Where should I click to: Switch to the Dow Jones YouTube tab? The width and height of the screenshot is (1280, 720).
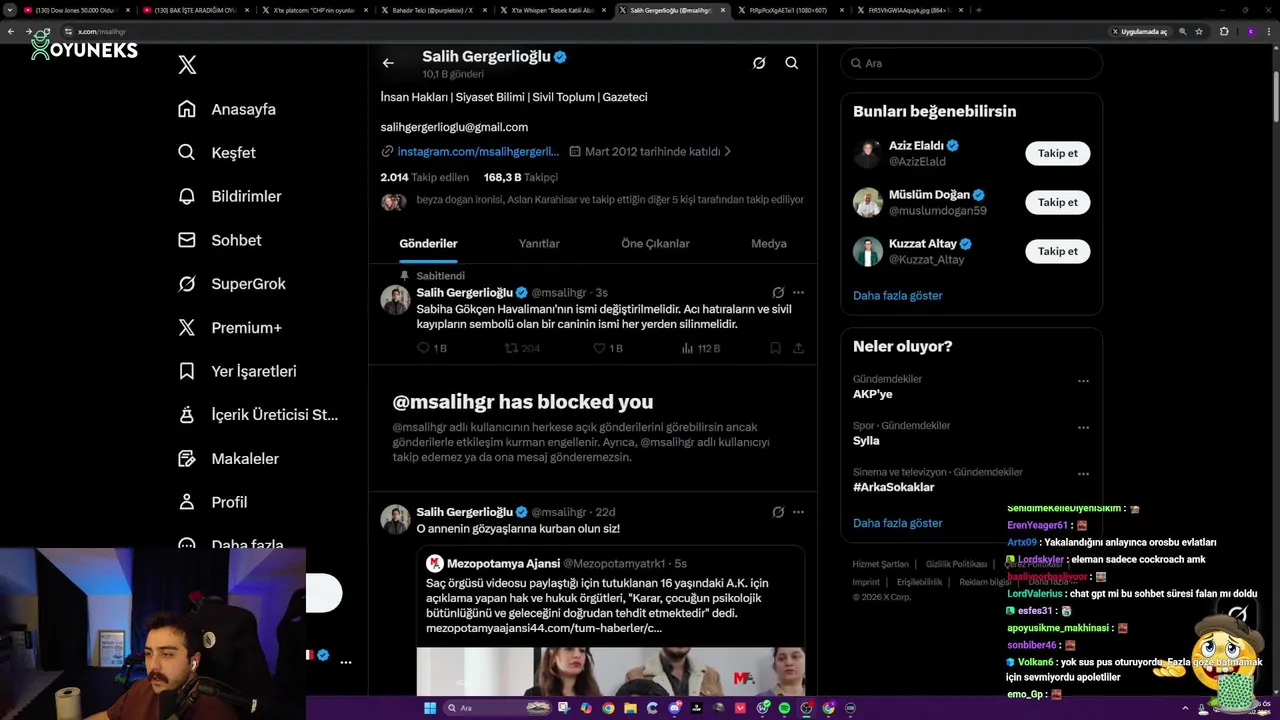[76, 10]
